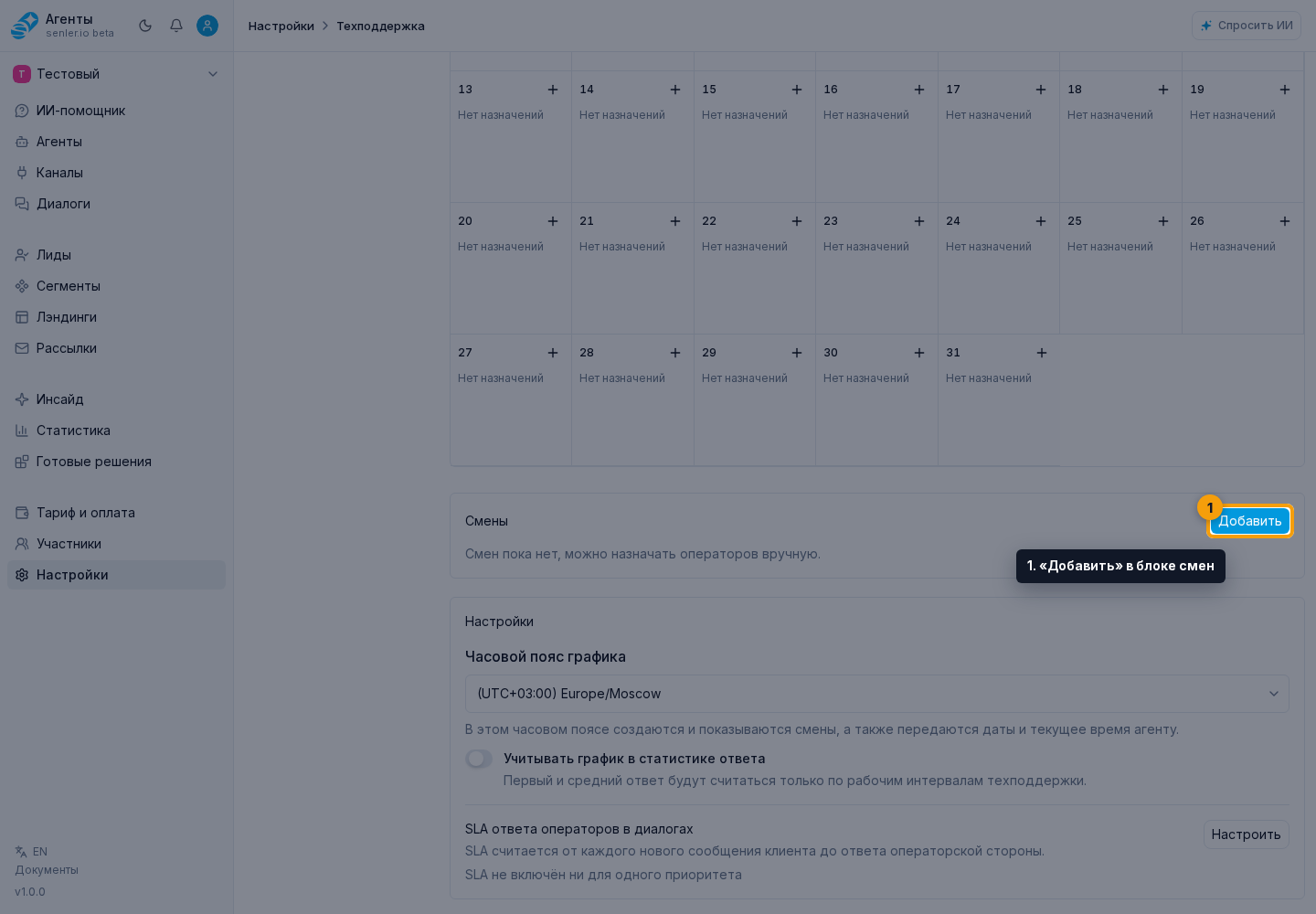
Task: Go to Настройки breadcrumb
Action: pos(281,26)
